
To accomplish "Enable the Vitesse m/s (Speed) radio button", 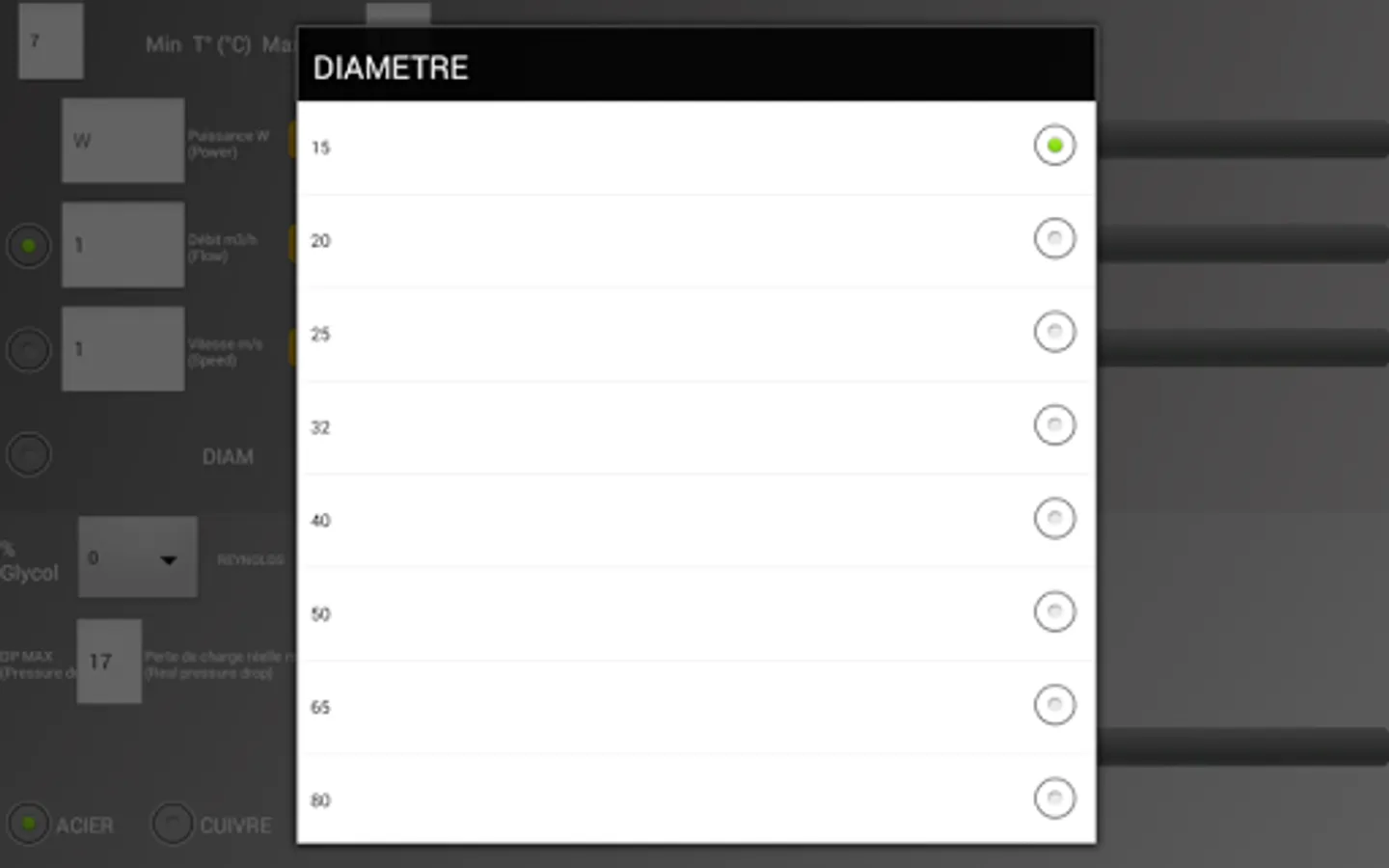I will [x=29, y=349].
